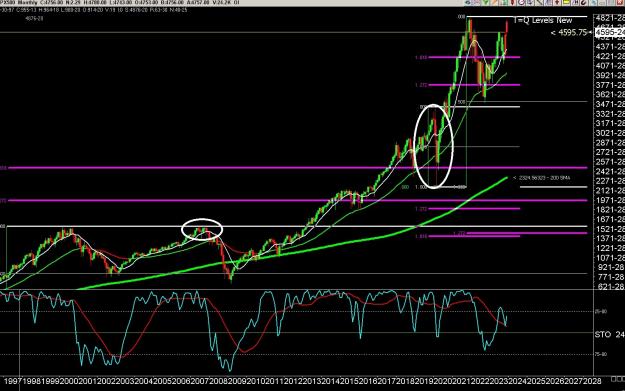Click the 4221-28 price axis label
625x391 pixels.
tap(609, 56)
